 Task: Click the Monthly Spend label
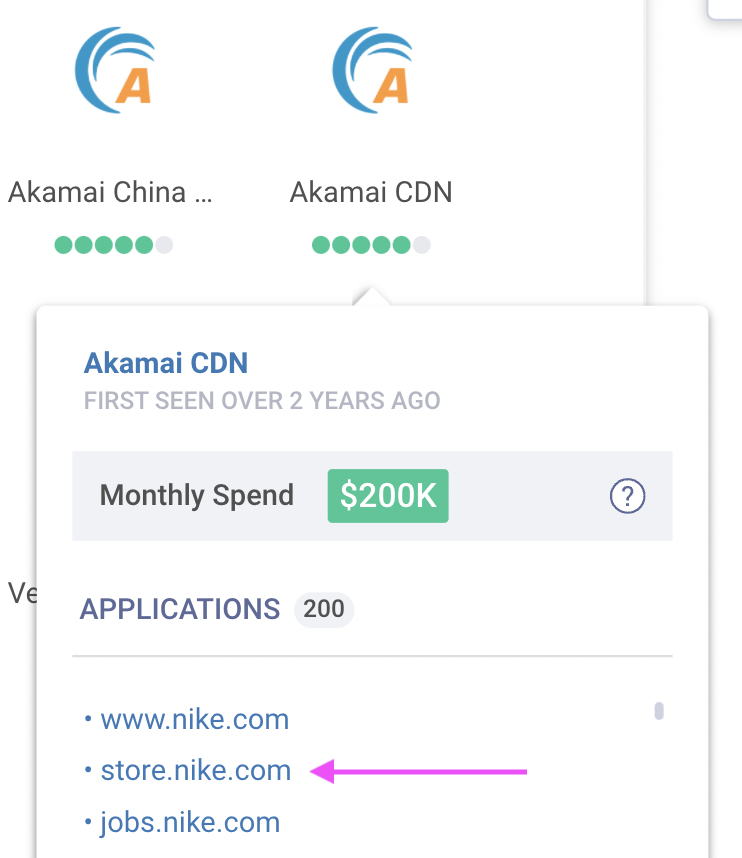(x=197, y=496)
